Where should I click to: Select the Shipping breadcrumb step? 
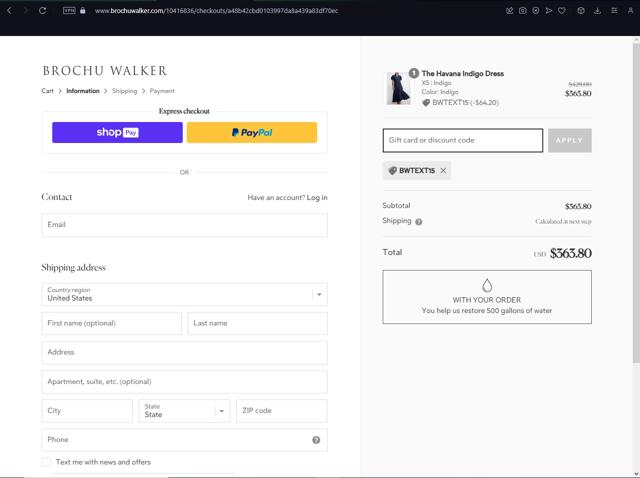124,91
